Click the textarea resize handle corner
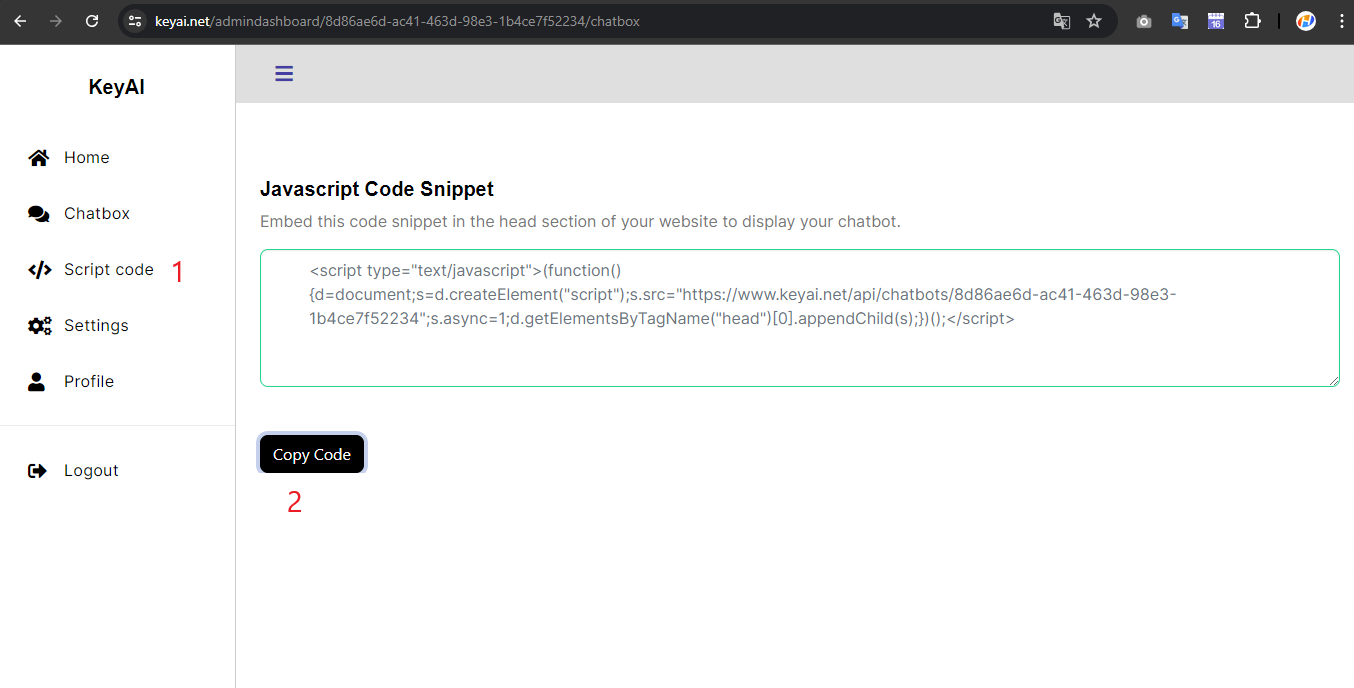The width and height of the screenshot is (1354, 688). pos(1334,381)
